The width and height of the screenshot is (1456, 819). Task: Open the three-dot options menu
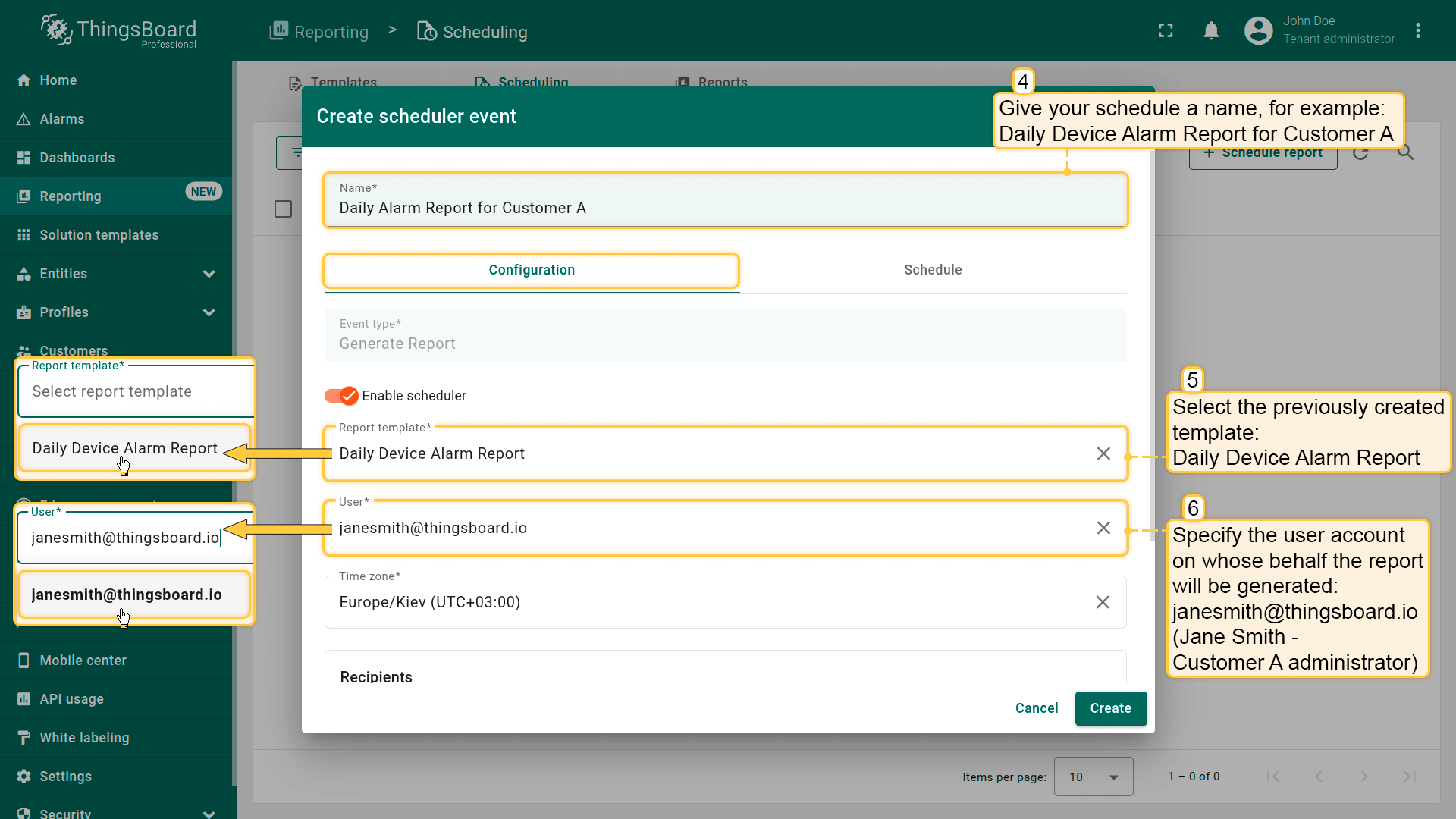pos(1417,31)
